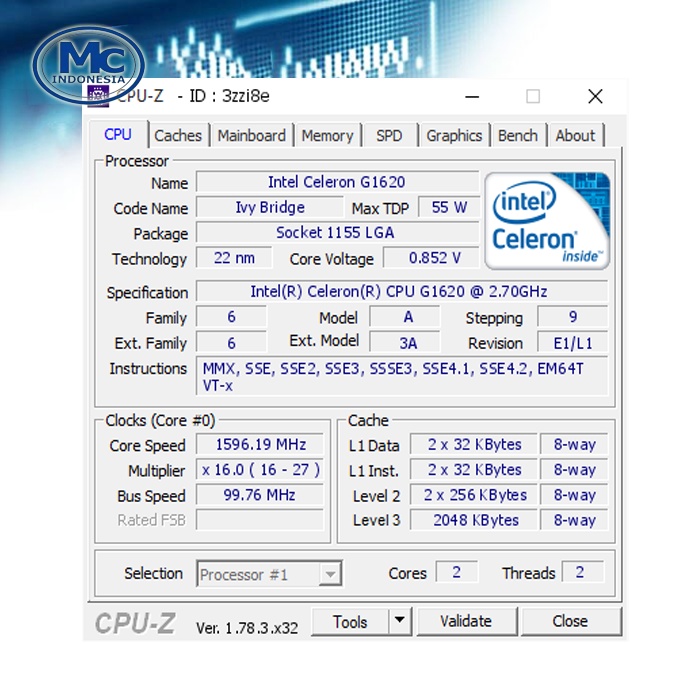The height and width of the screenshot is (700, 700).
Task: Open the Bench tab
Action: coord(518,135)
